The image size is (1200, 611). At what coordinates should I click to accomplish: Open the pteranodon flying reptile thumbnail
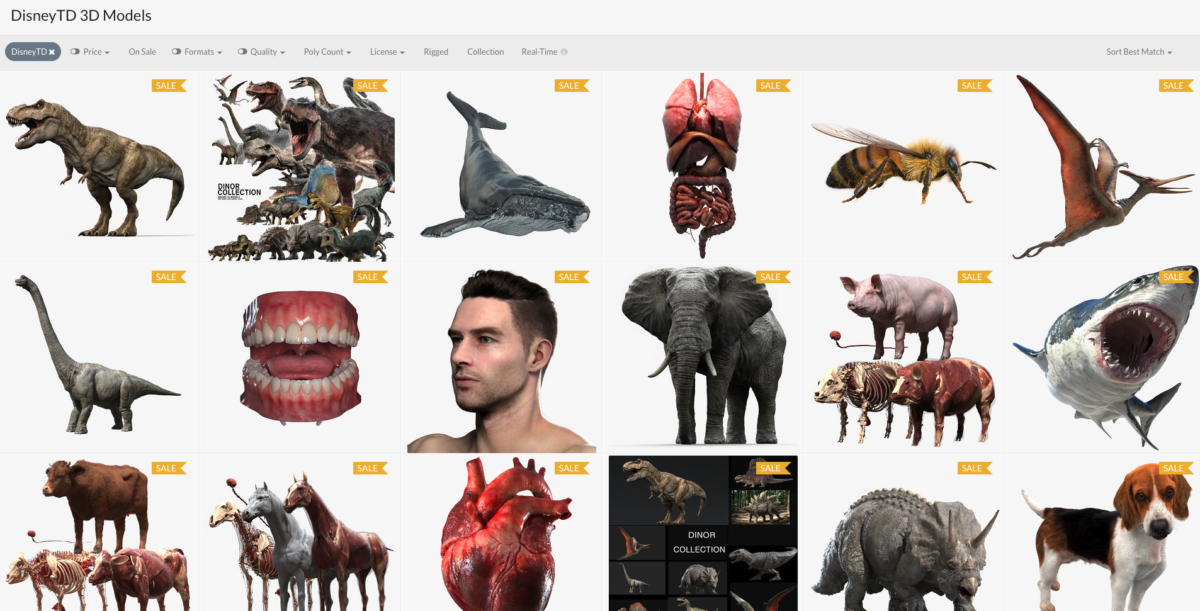pyautogui.click(x=1104, y=165)
